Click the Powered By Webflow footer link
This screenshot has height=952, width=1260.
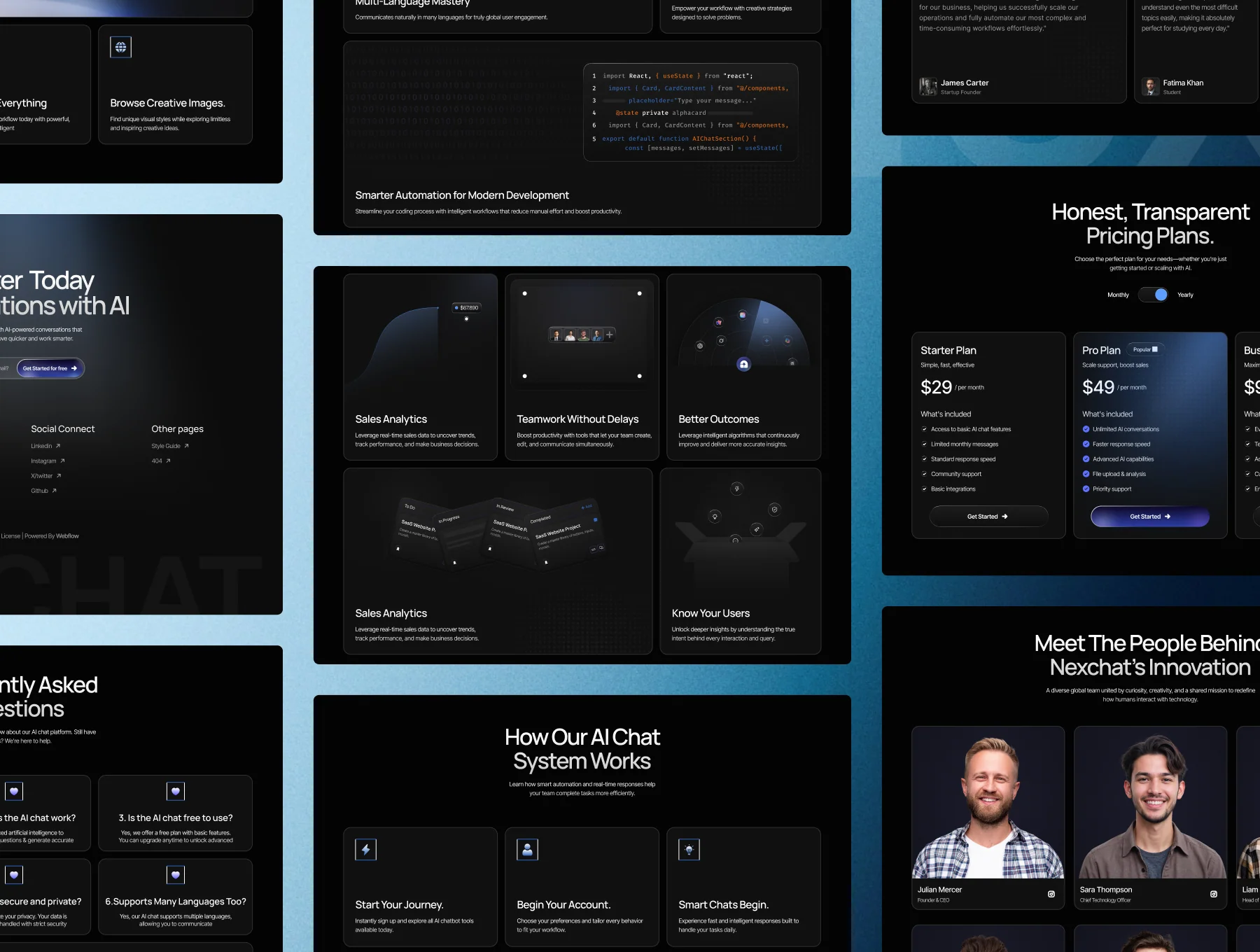(x=52, y=536)
